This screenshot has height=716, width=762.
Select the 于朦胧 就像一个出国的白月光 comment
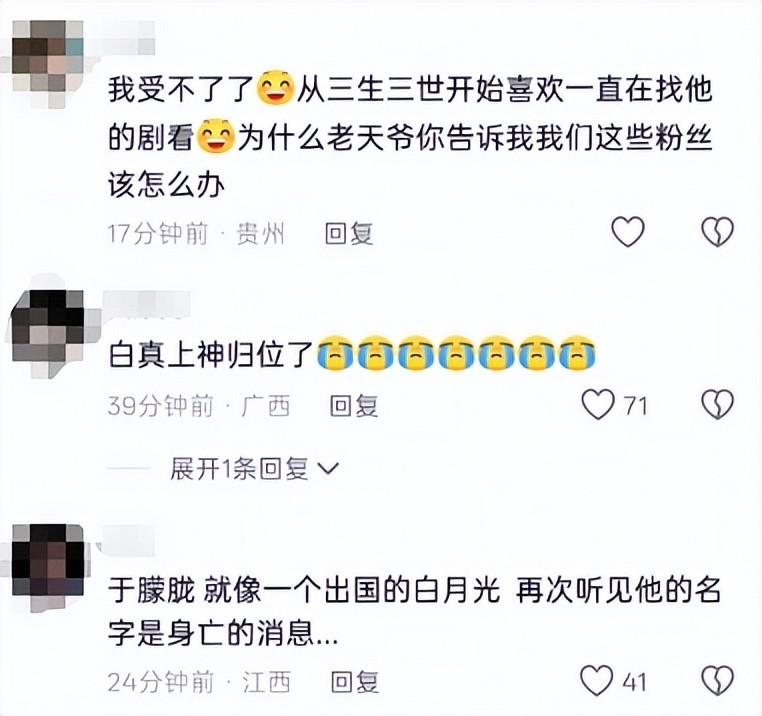coord(414,611)
